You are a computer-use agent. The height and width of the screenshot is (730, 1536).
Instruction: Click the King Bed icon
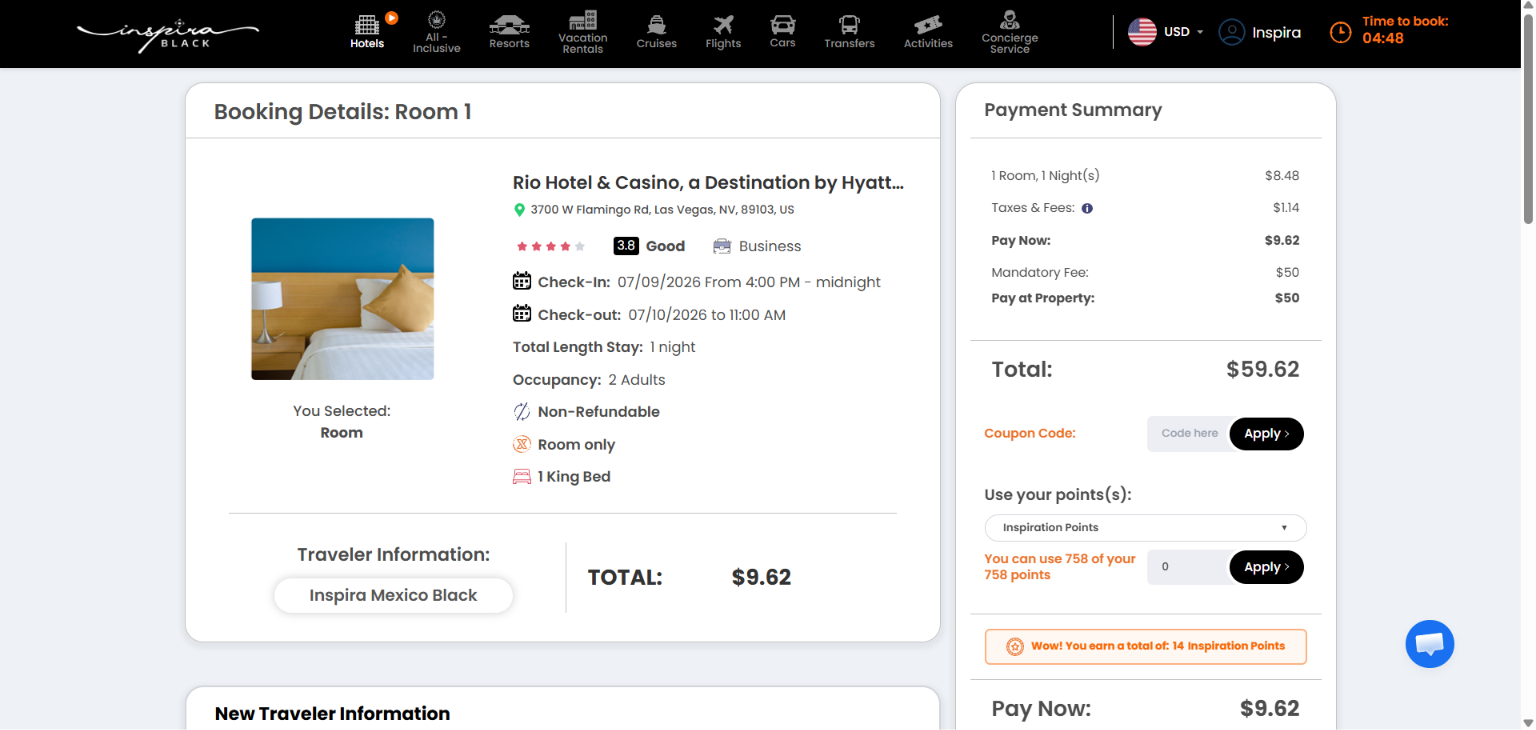(x=521, y=477)
